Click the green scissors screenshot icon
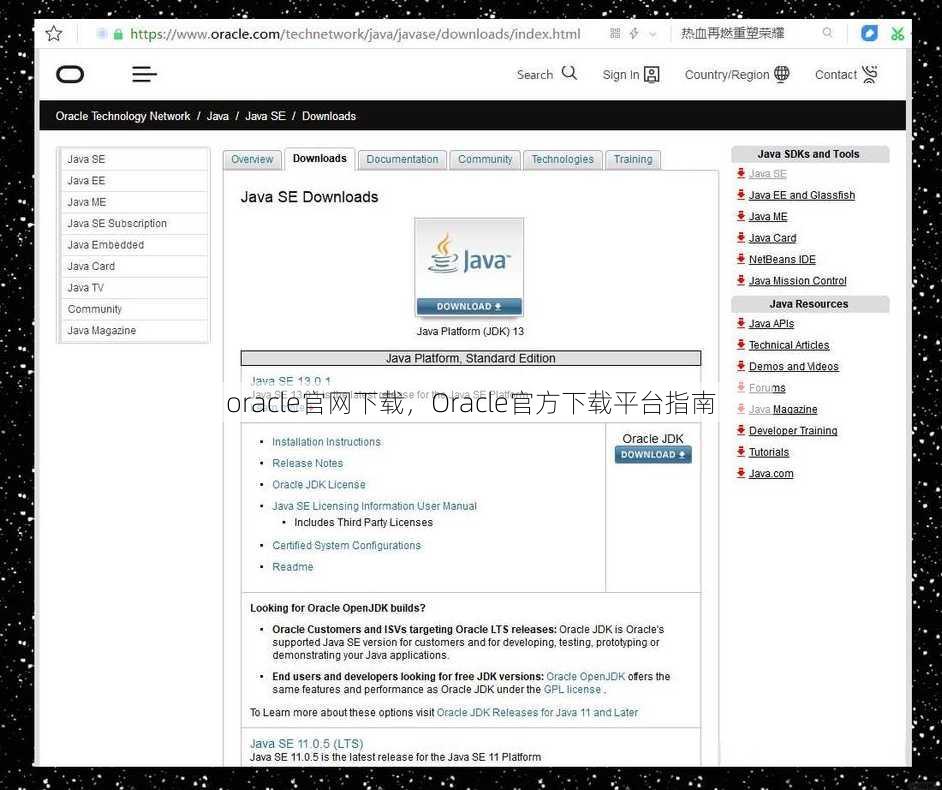 (898, 34)
